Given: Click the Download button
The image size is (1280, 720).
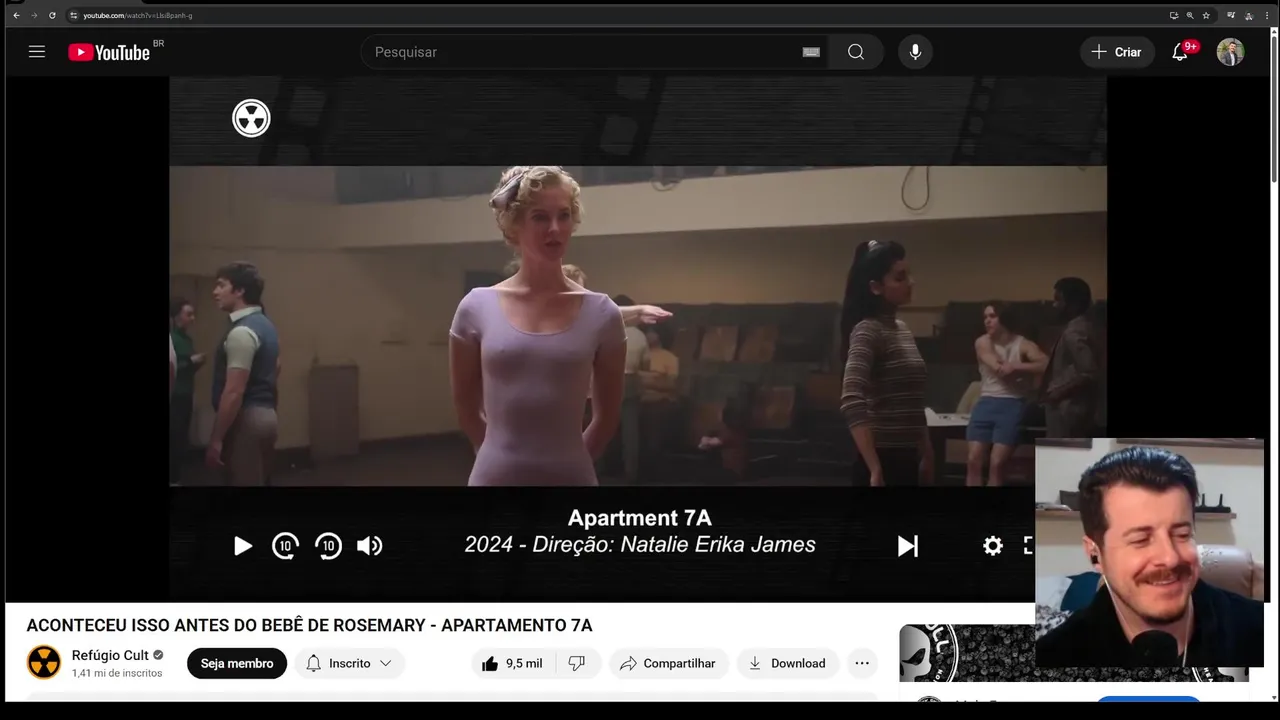Looking at the screenshot, I should point(788,663).
